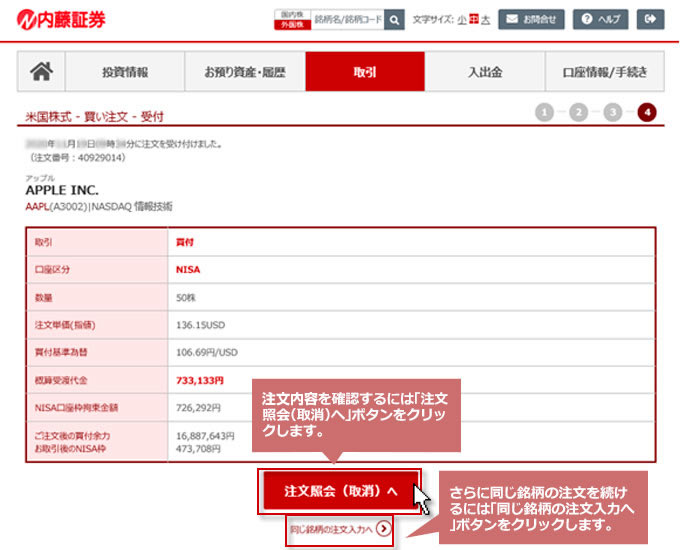Click the 買付 transaction type value

(185, 242)
